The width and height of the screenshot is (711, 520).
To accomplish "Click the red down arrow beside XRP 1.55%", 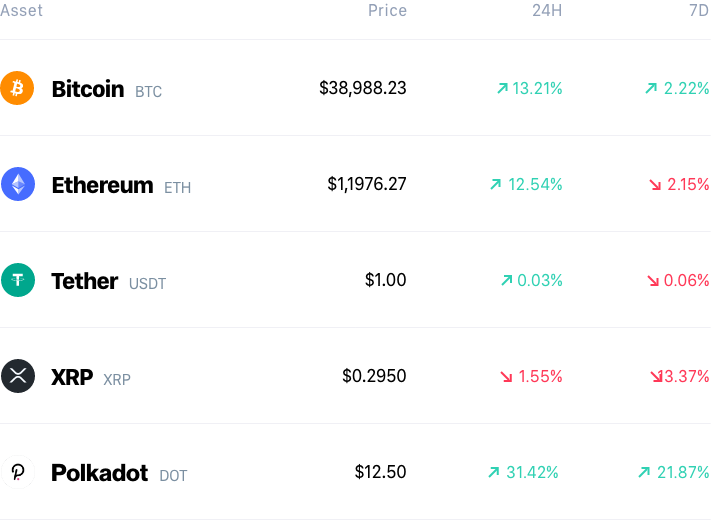I will coord(506,376).
